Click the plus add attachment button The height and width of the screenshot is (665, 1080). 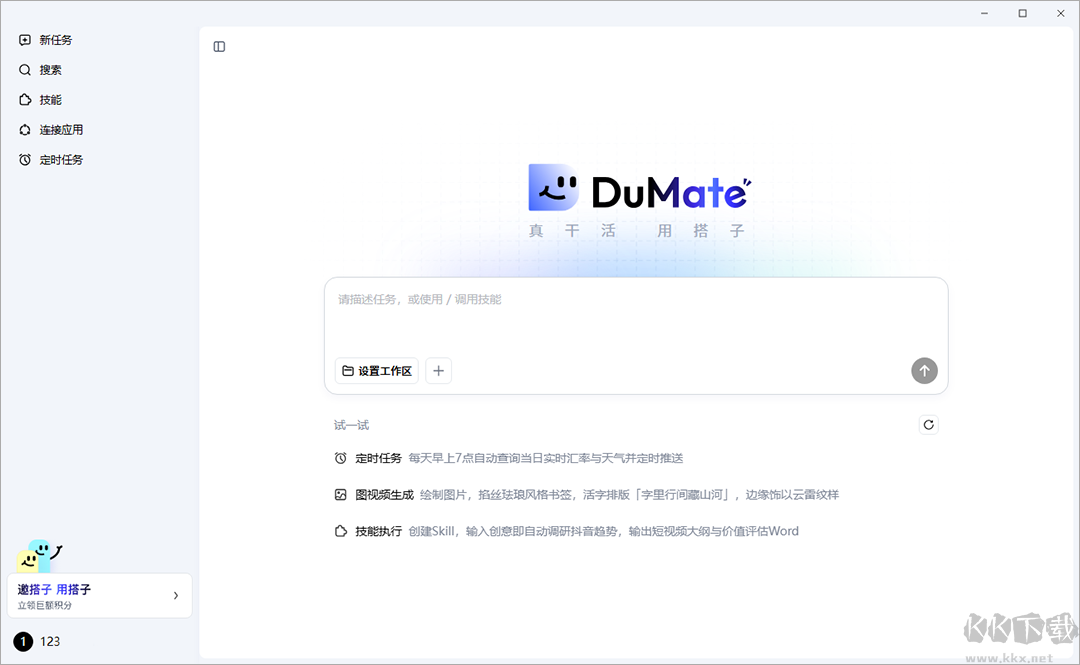click(439, 371)
